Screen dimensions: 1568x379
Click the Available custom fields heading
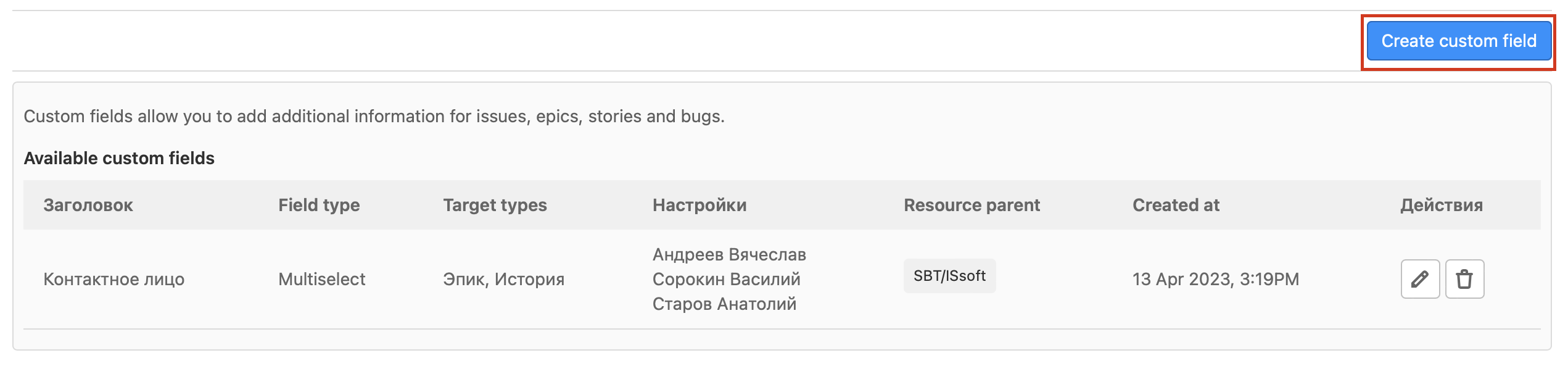tap(119, 158)
